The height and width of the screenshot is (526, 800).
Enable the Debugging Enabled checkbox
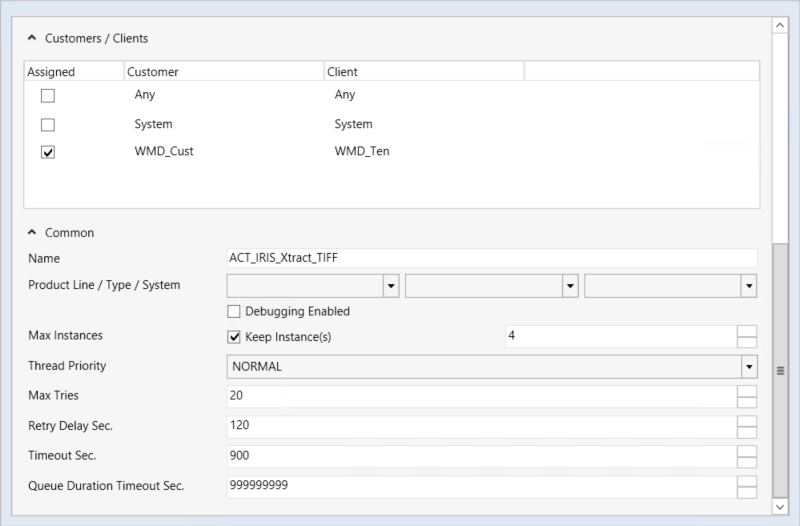coord(235,311)
